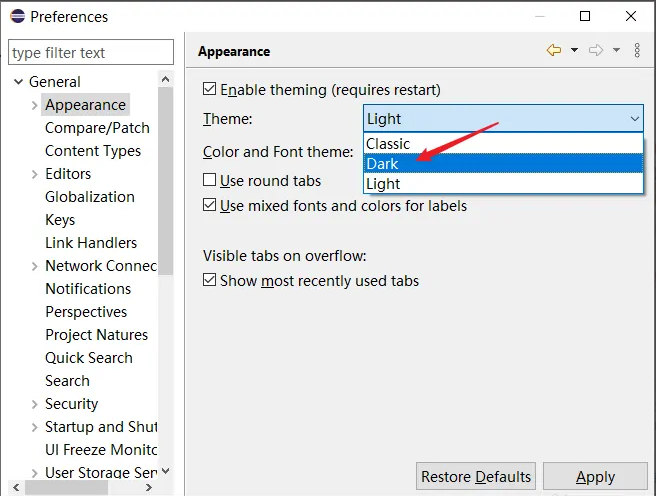Image resolution: width=656 pixels, height=496 pixels.
Task: Collapse the General tree node
Action: pos(18,82)
